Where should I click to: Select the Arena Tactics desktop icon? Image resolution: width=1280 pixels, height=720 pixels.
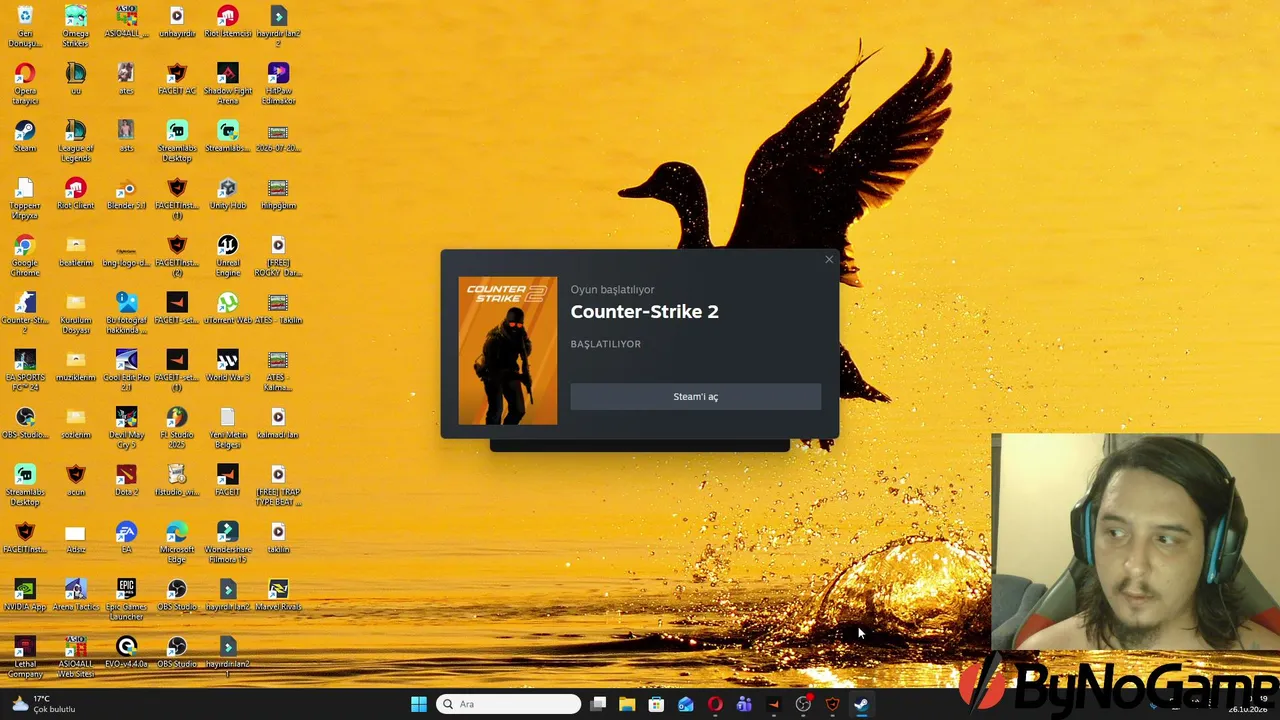pyautogui.click(x=76, y=595)
